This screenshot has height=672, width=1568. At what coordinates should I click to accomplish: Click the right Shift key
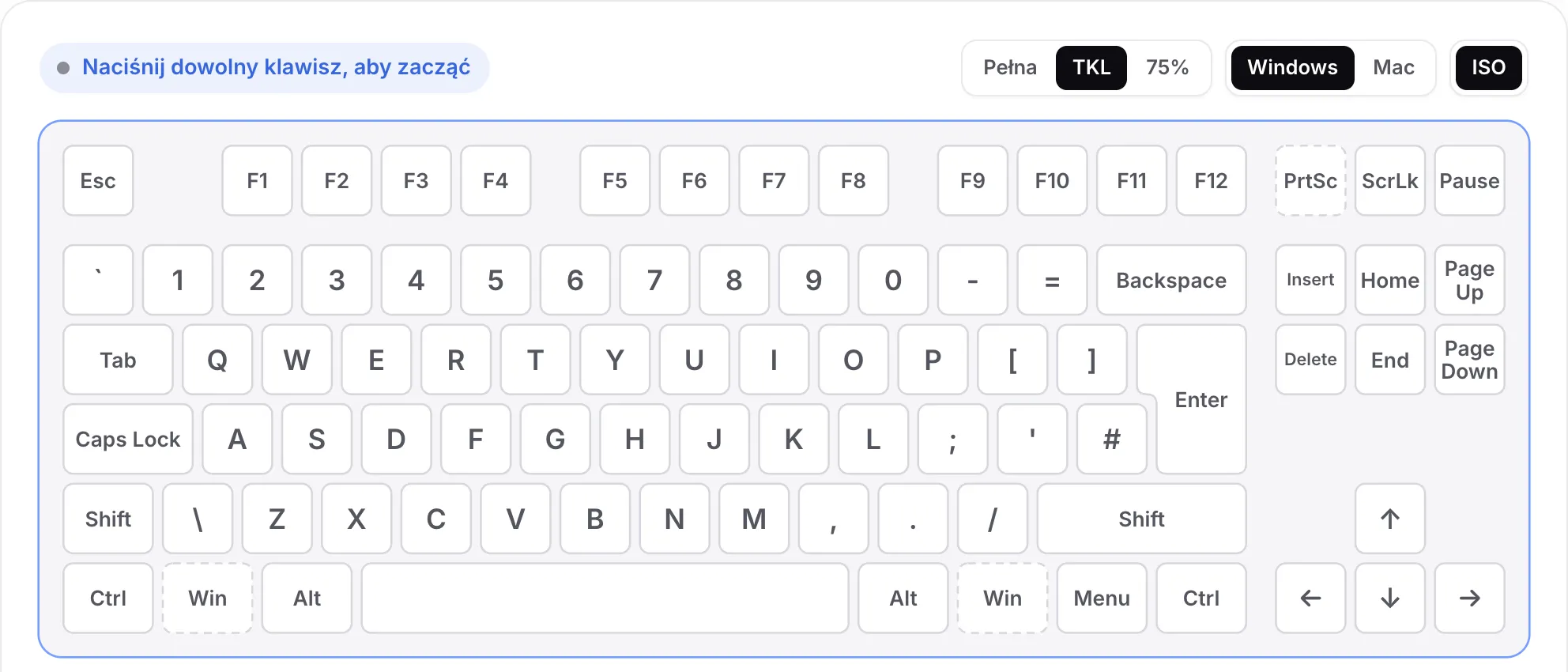click(1141, 519)
